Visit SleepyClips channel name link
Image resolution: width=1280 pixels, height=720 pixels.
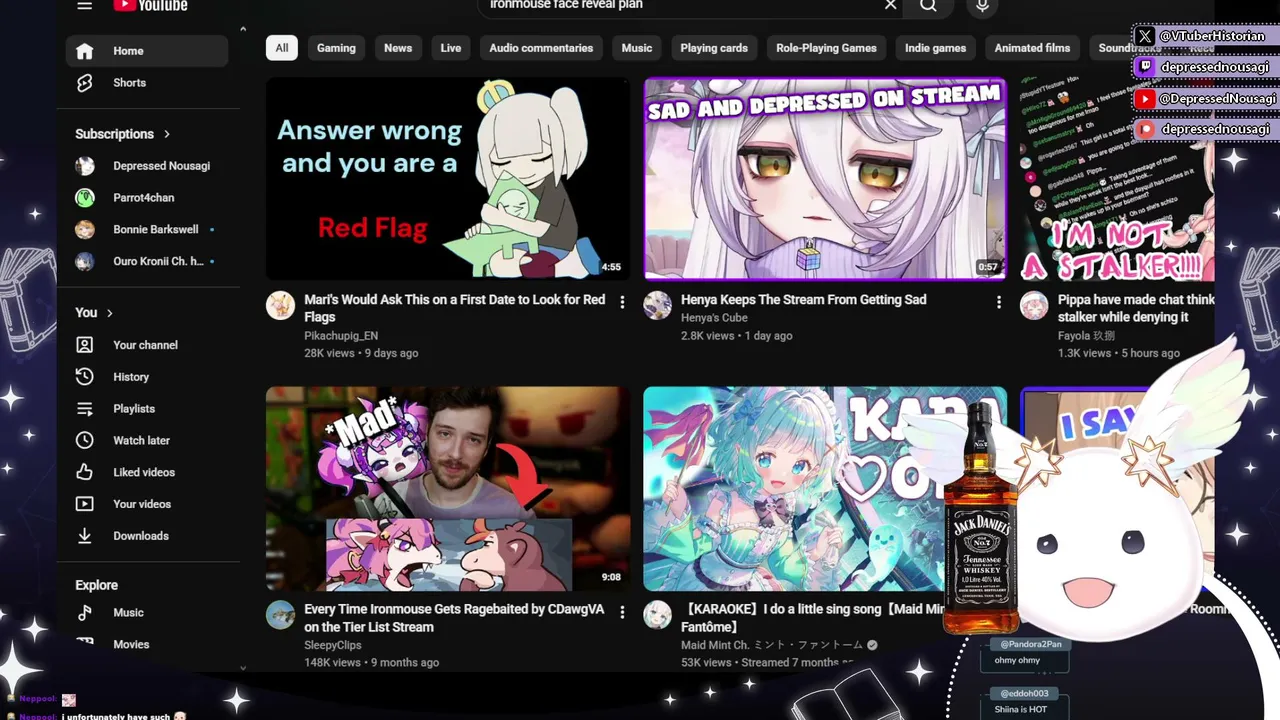tap(333, 646)
